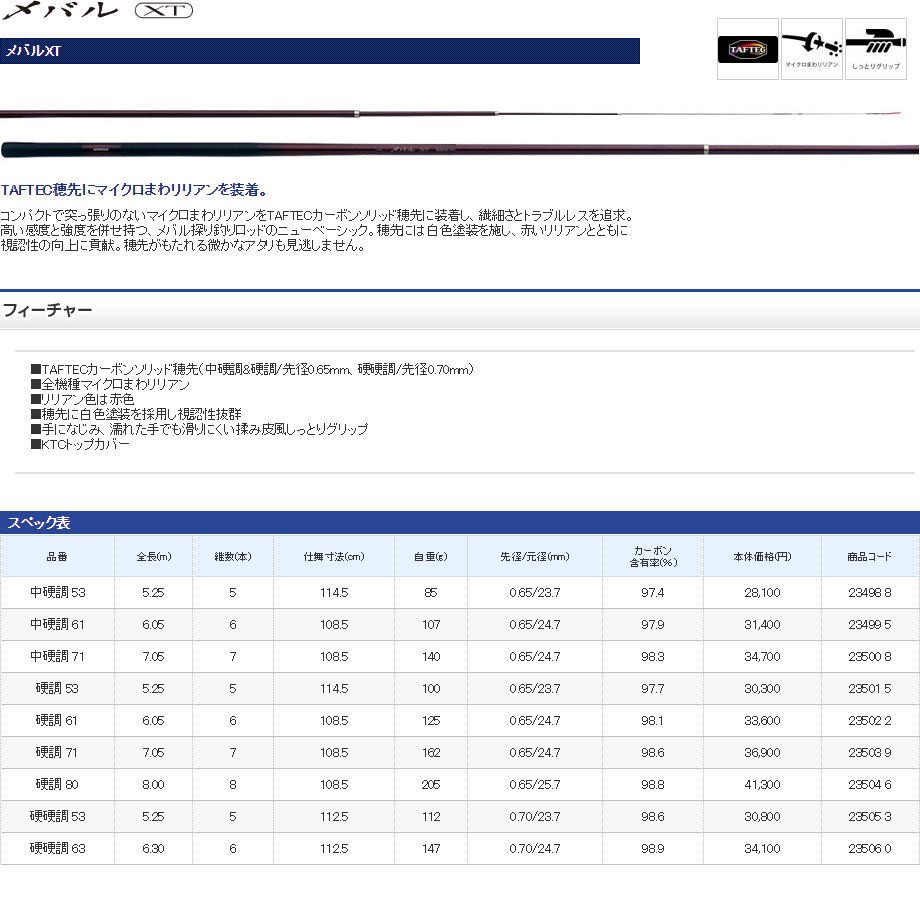Click price 41,300 for 硬調 80

click(x=762, y=784)
